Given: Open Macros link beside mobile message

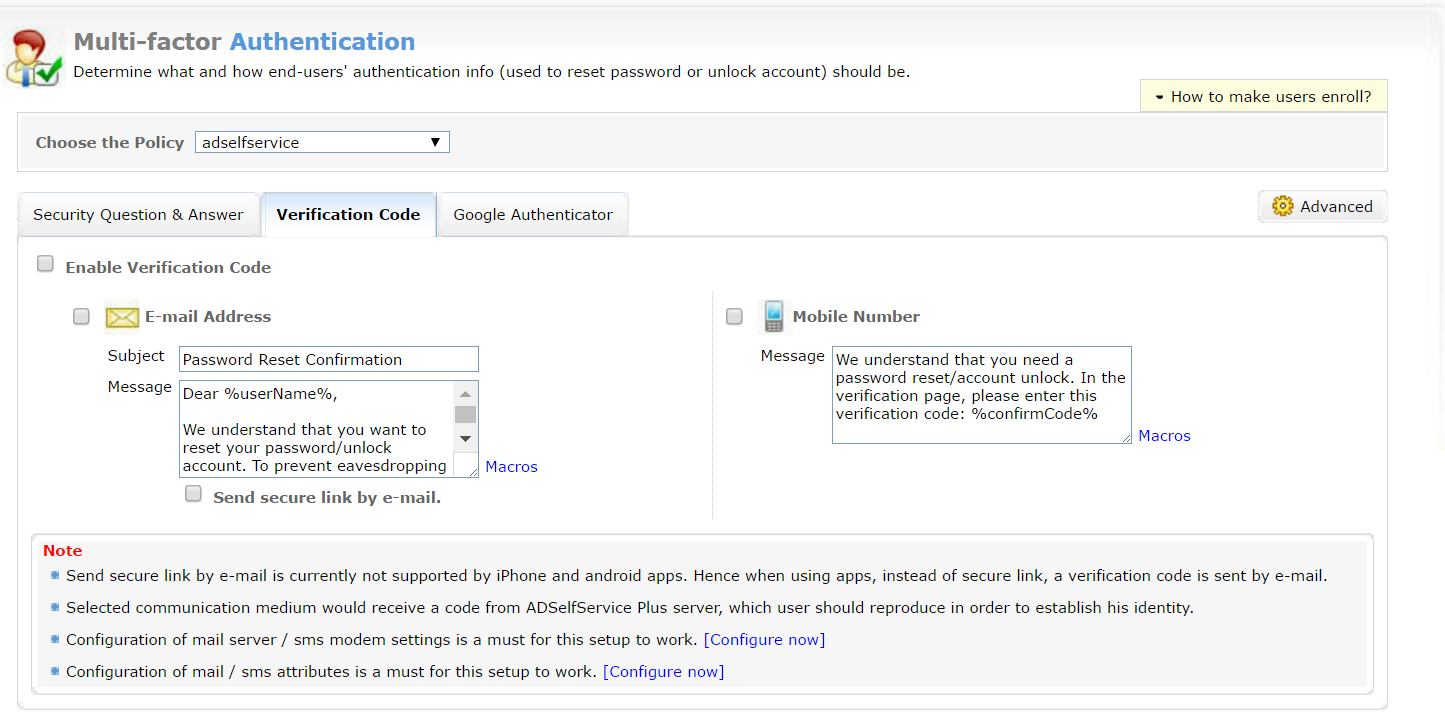Looking at the screenshot, I should pos(1164,436).
